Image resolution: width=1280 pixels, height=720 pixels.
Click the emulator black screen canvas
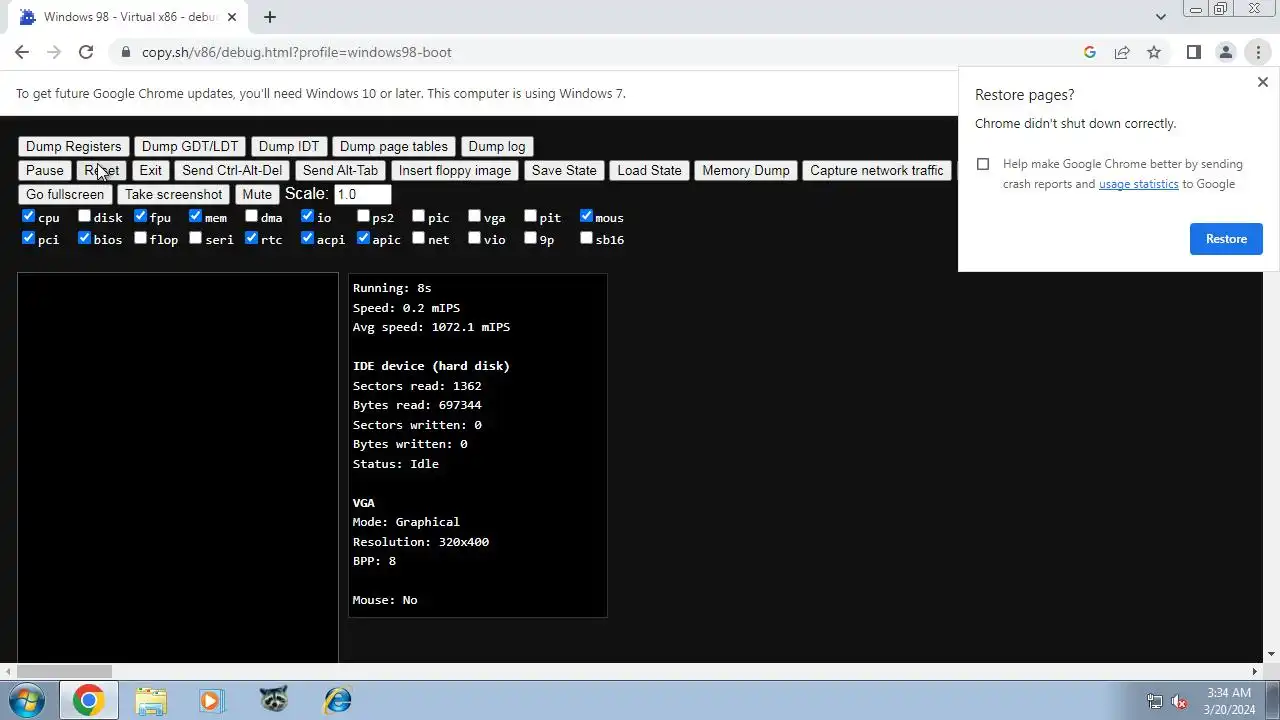pos(178,468)
